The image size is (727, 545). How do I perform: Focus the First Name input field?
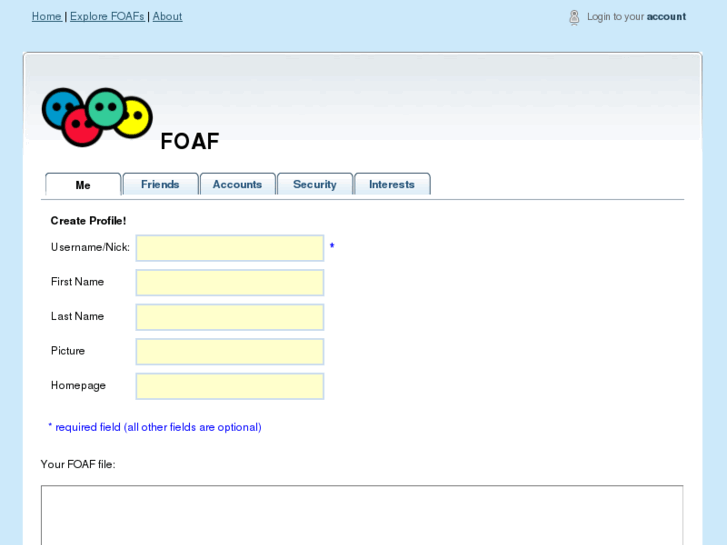click(230, 282)
